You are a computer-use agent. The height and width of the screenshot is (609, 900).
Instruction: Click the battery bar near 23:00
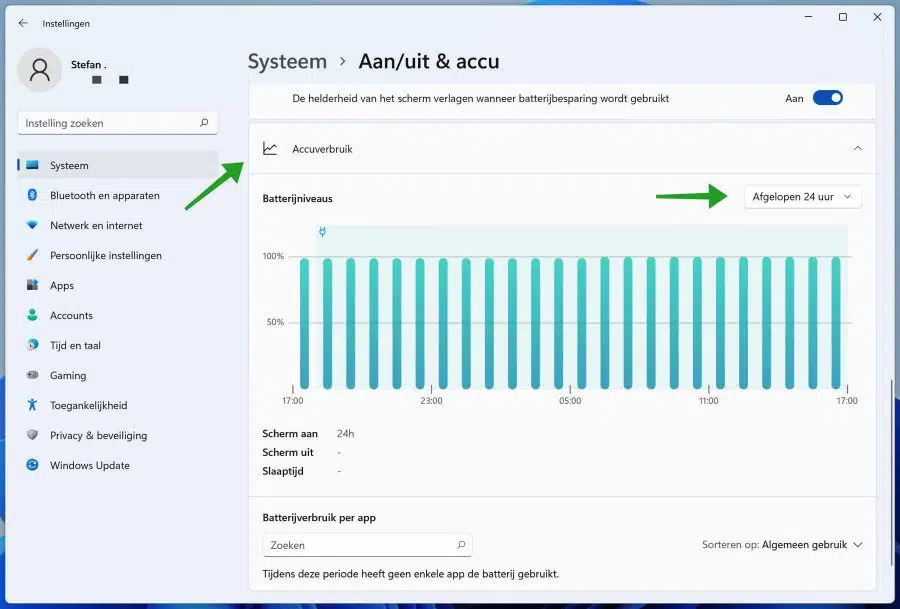[420, 323]
